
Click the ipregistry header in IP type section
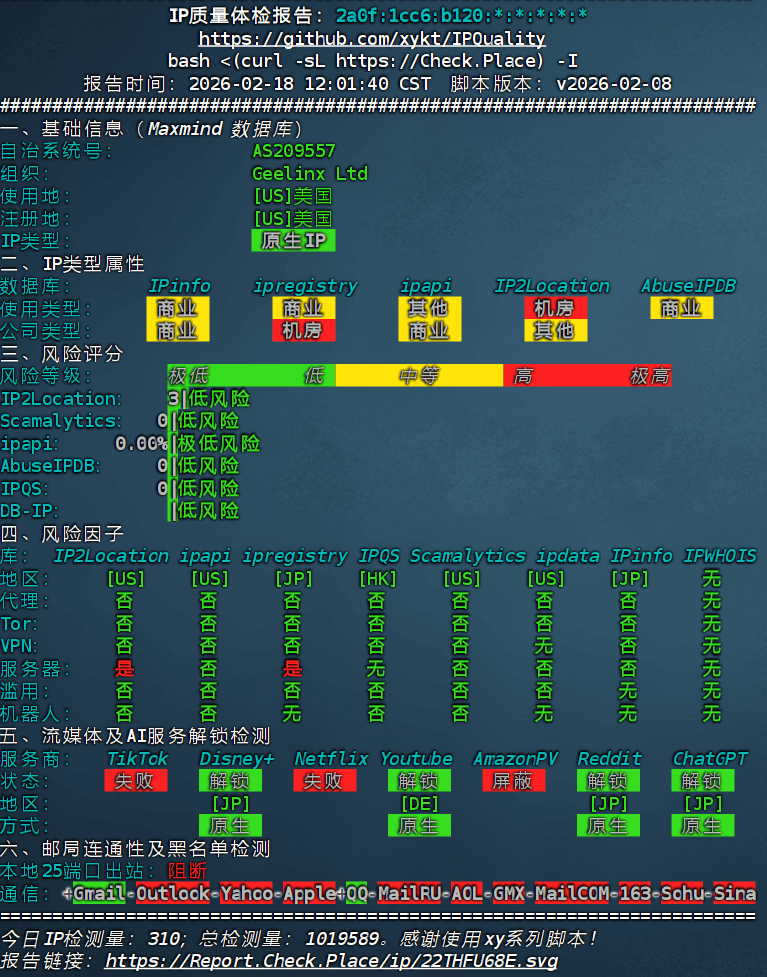point(305,286)
